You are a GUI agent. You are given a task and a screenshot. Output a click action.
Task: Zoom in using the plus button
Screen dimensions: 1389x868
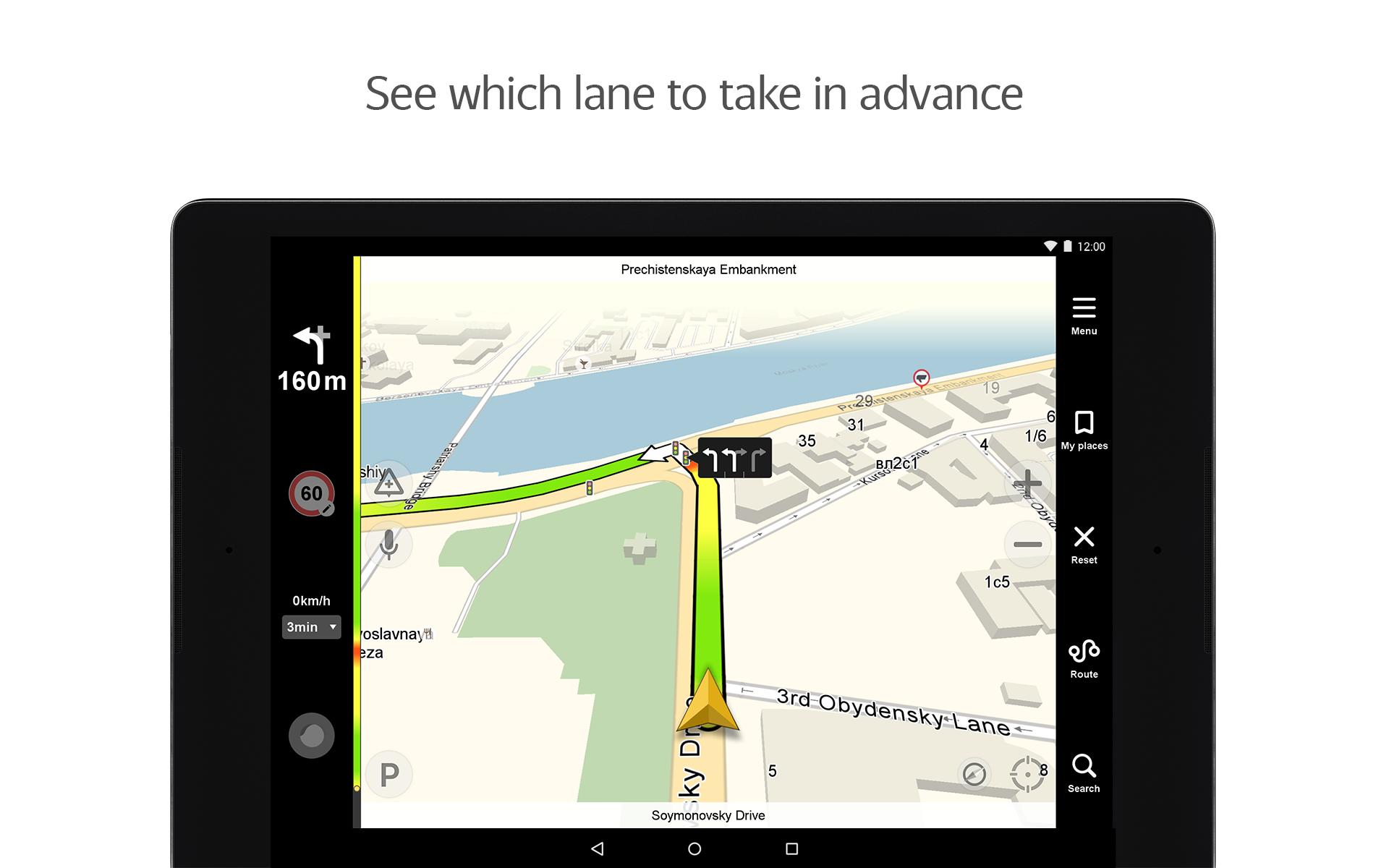[1024, 480]
